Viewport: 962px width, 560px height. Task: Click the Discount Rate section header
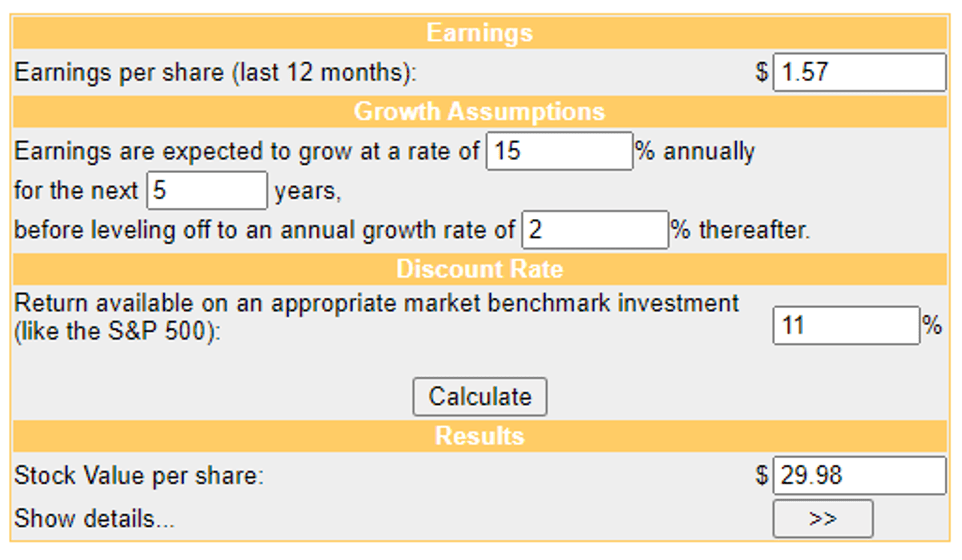click(x=479, y=269)
